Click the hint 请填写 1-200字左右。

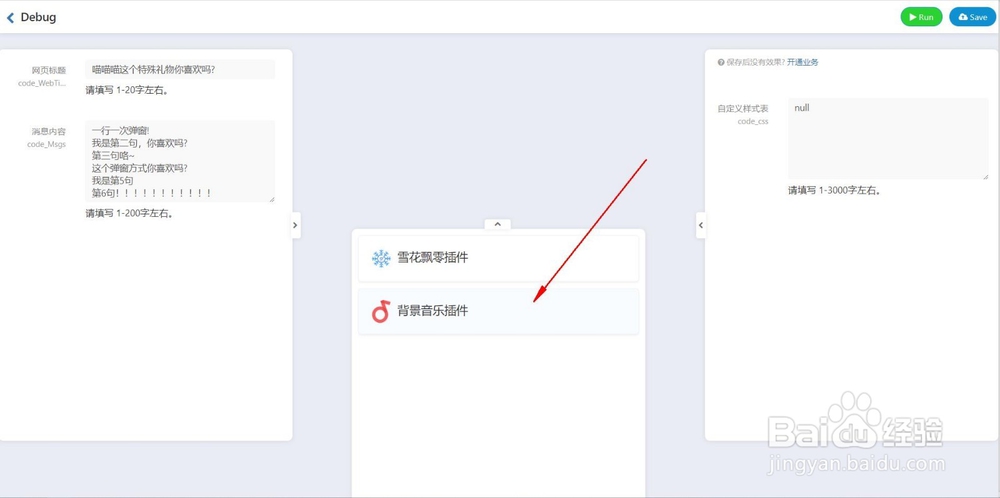click(x=129, y=214)
